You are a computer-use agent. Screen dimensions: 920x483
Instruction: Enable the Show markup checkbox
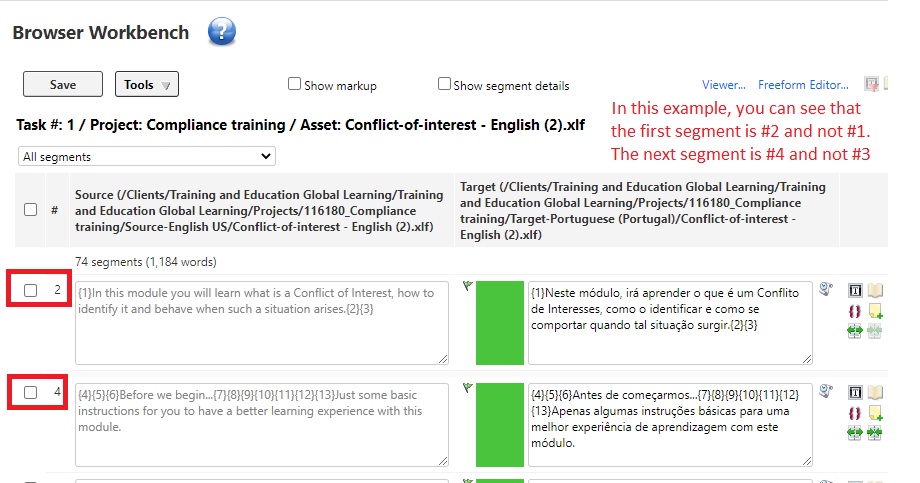pos(295,84)
